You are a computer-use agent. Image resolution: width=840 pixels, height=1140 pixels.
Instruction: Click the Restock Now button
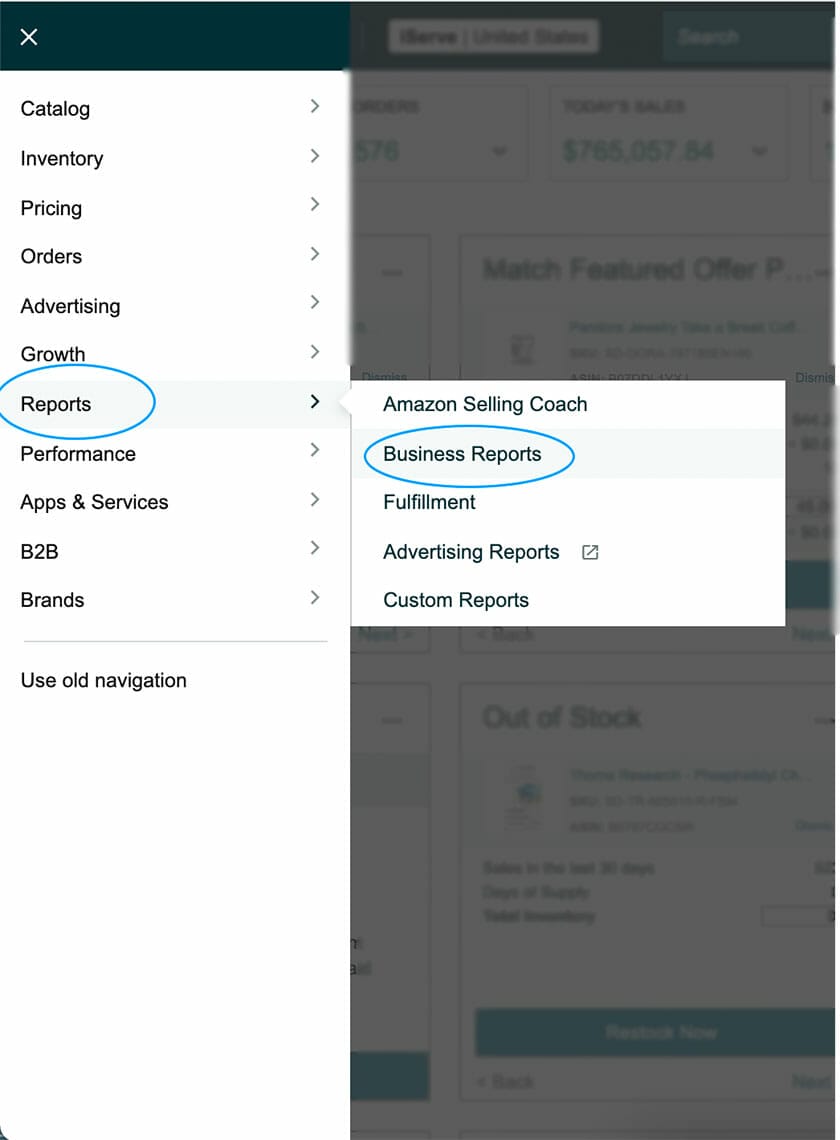point(662,1033)
